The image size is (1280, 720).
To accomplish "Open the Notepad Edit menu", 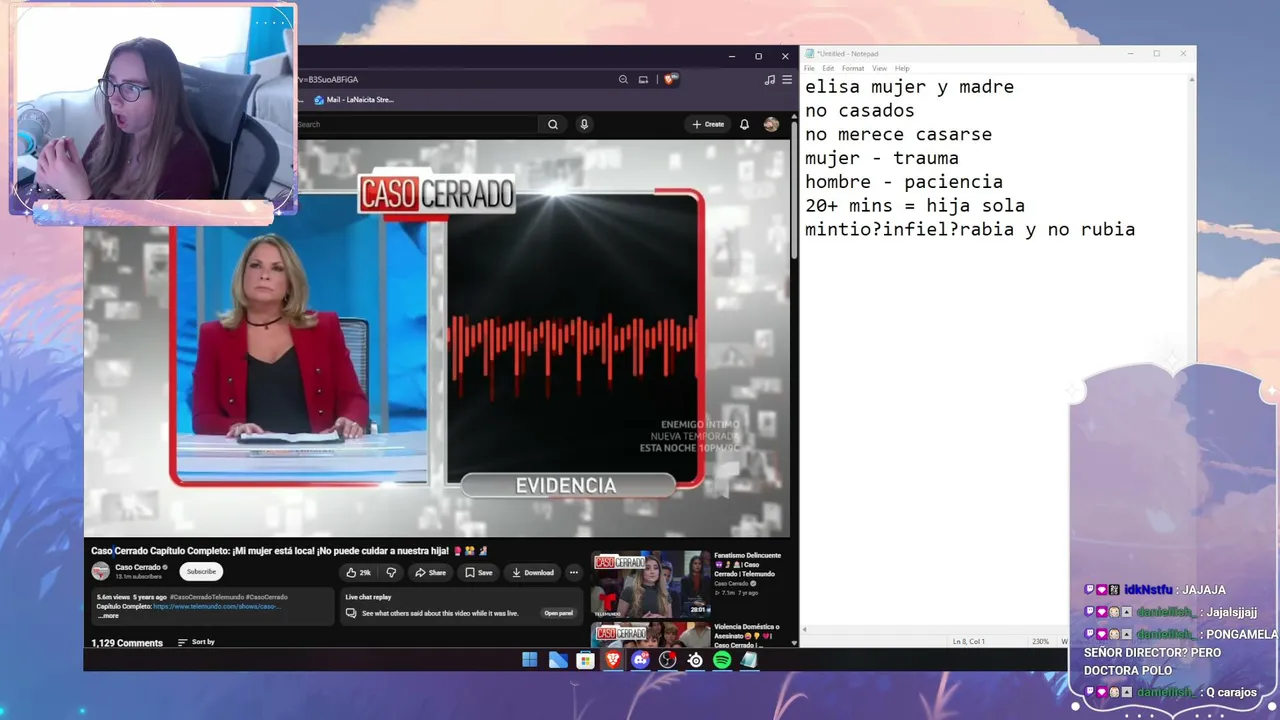I will pyautogui.click(x=828, y=68).
